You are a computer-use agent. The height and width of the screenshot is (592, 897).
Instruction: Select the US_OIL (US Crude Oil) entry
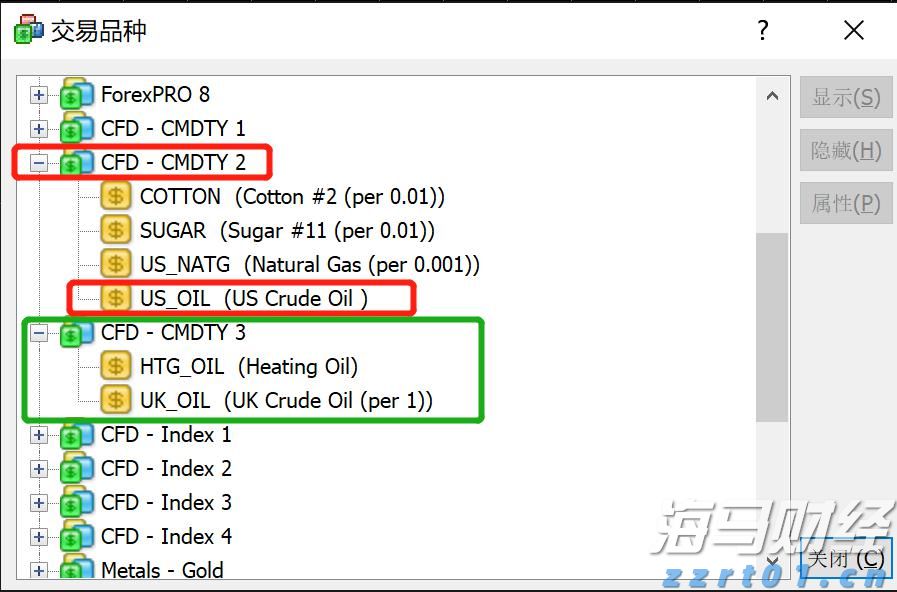(240, 298)
